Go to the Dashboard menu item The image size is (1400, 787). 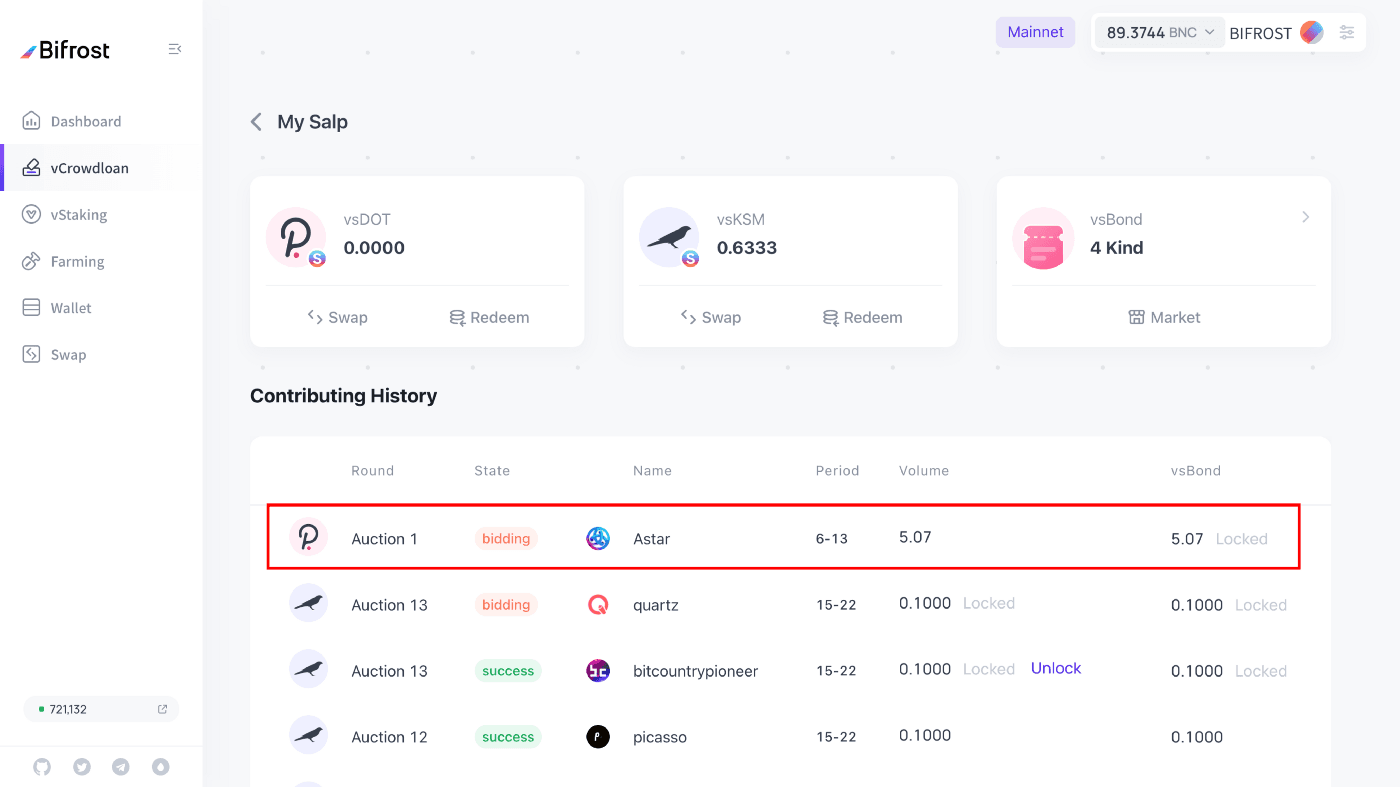pos(85,122)
